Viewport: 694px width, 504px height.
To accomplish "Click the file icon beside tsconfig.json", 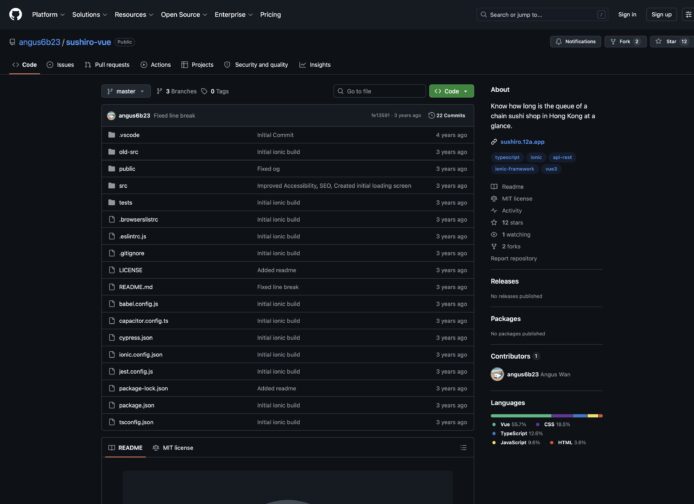I will click(112, 422).
